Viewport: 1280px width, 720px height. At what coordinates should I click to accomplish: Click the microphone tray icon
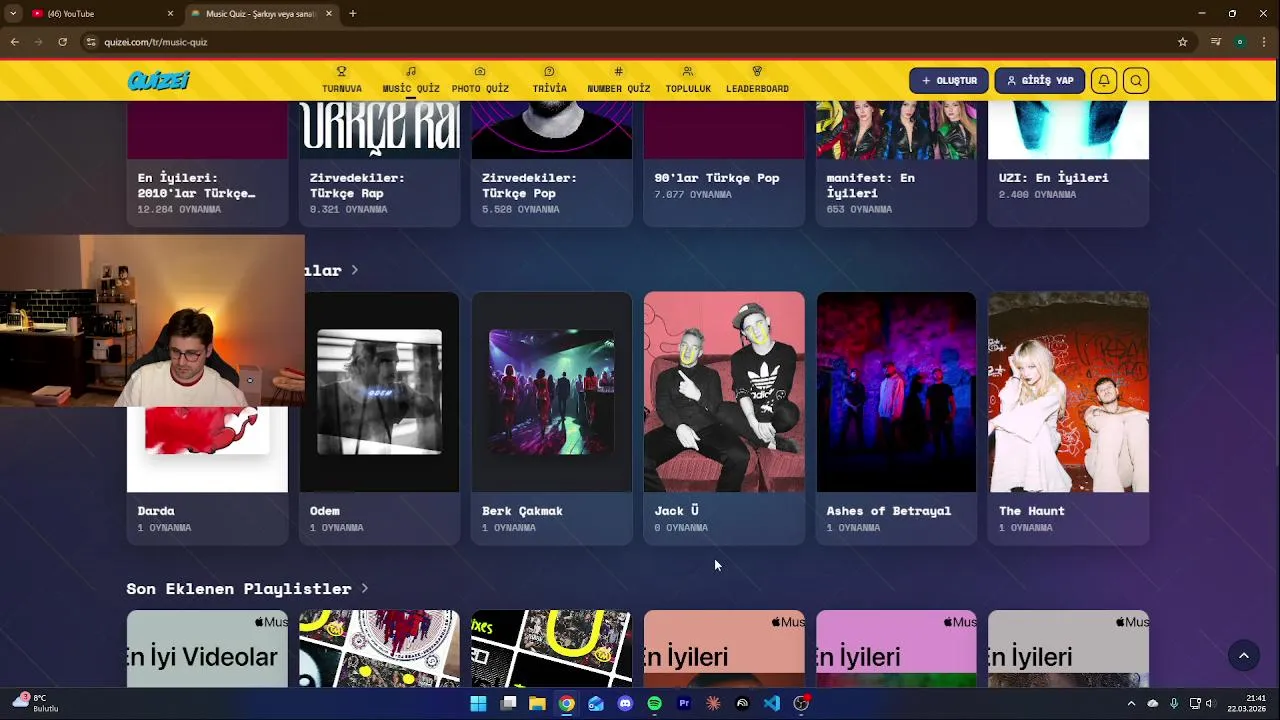tap(1174, 704)
